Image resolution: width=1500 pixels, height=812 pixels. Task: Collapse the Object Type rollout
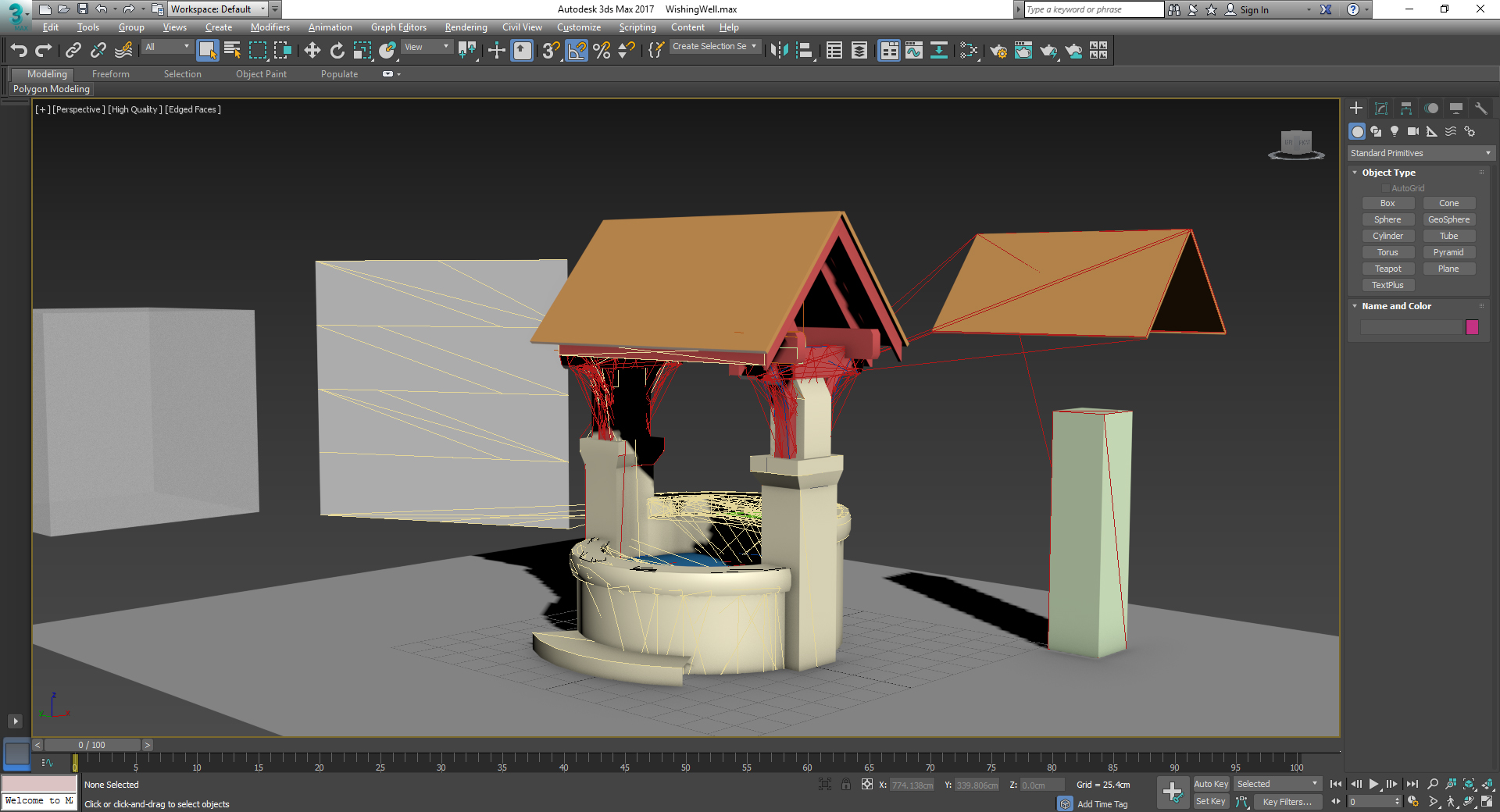[1356, 172]
